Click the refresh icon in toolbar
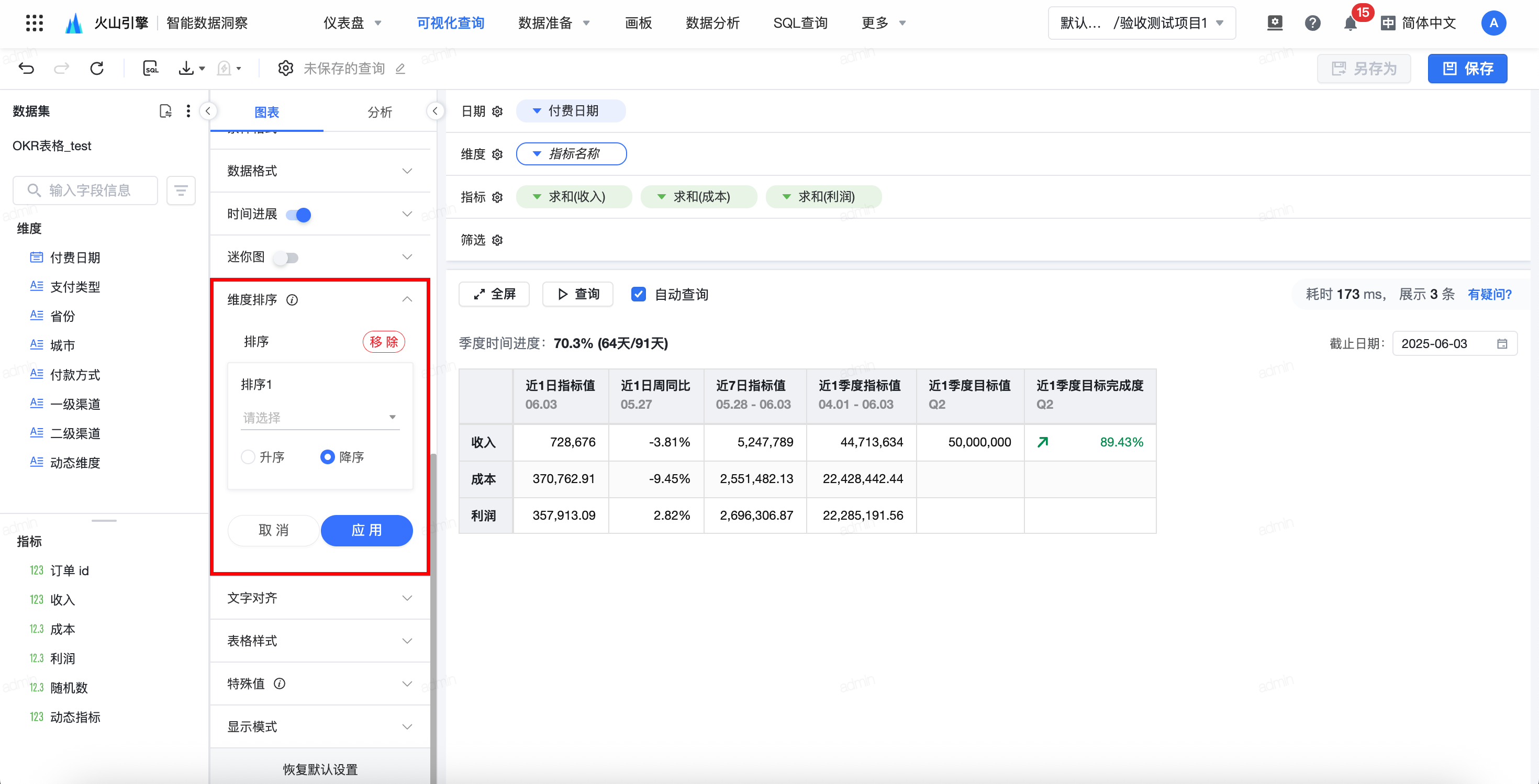This screenshot has height=784, width=1539. 97,69
